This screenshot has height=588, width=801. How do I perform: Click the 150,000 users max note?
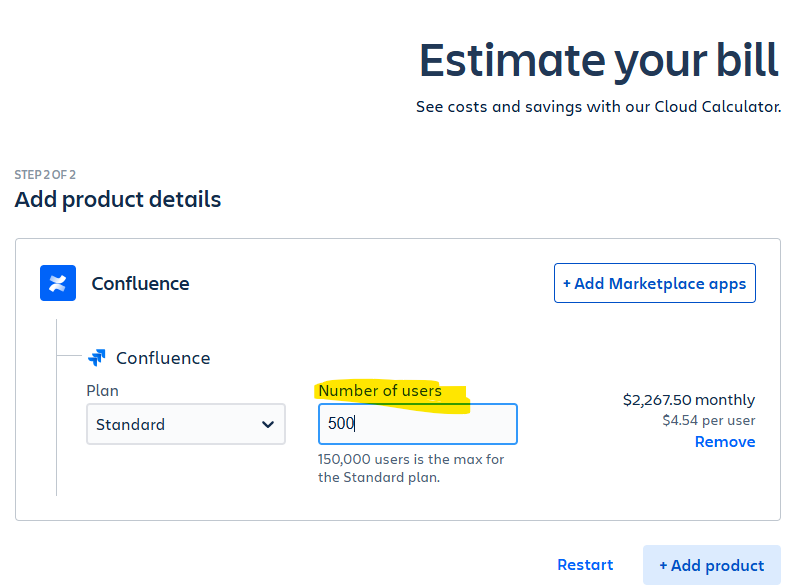click(411, 468)
